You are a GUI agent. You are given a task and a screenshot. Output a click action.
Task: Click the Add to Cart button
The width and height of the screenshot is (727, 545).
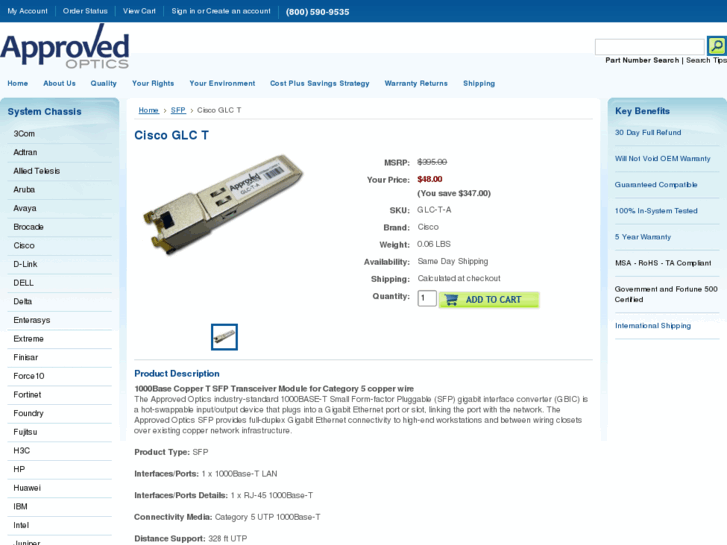[489, 300]
